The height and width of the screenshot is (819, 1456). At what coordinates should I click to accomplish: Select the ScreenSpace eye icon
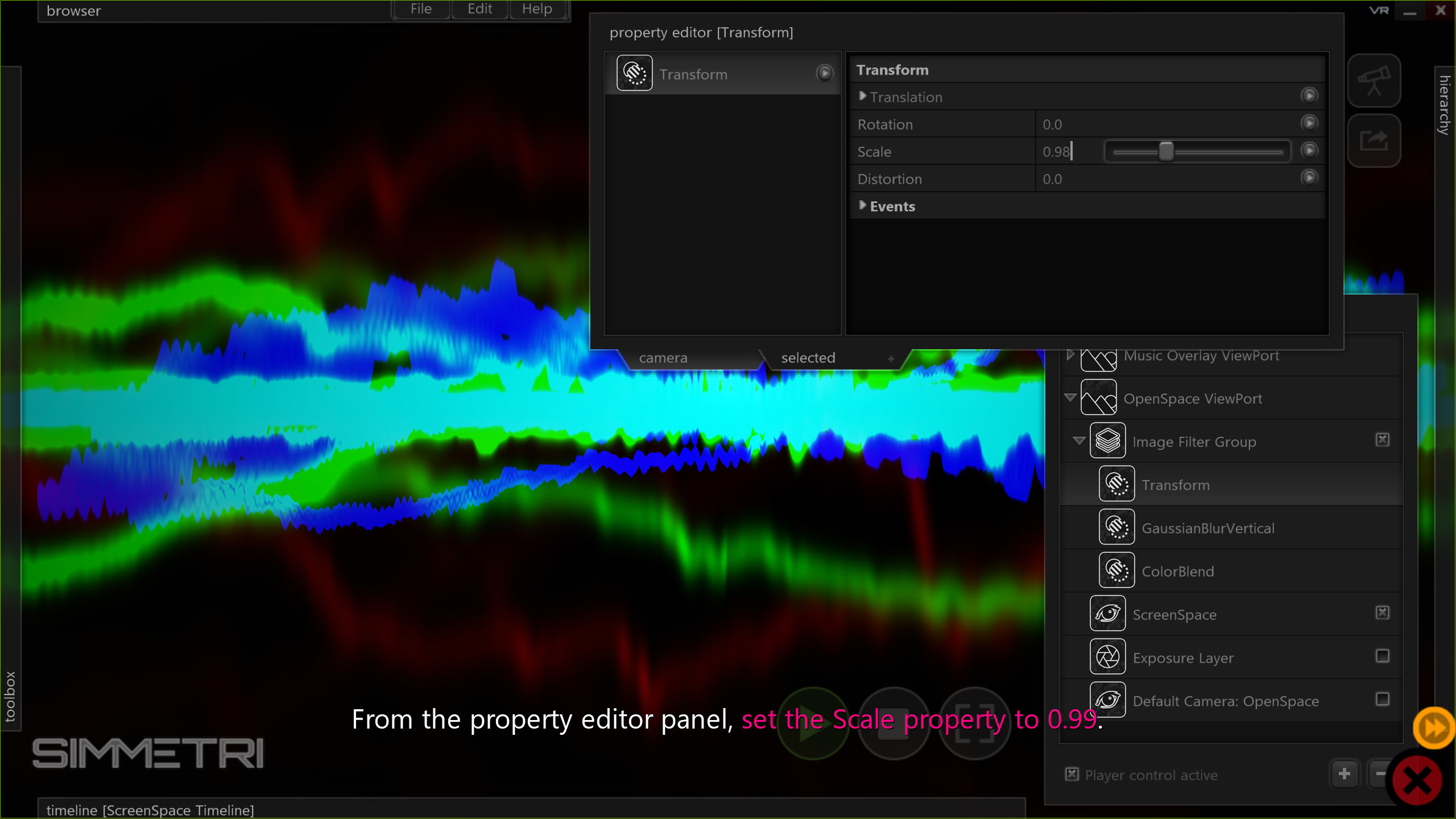coord(1107,614)
